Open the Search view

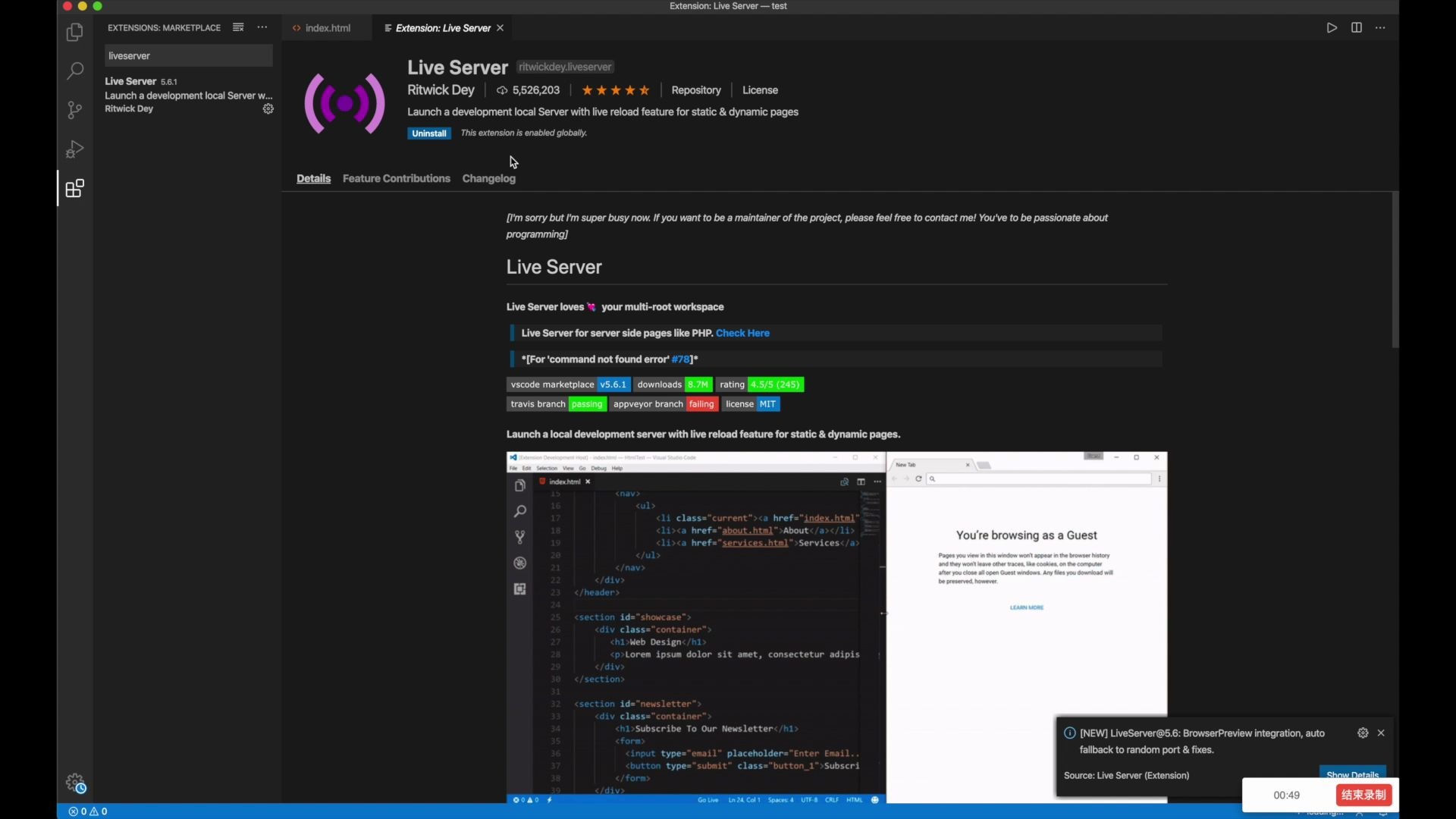74,71
